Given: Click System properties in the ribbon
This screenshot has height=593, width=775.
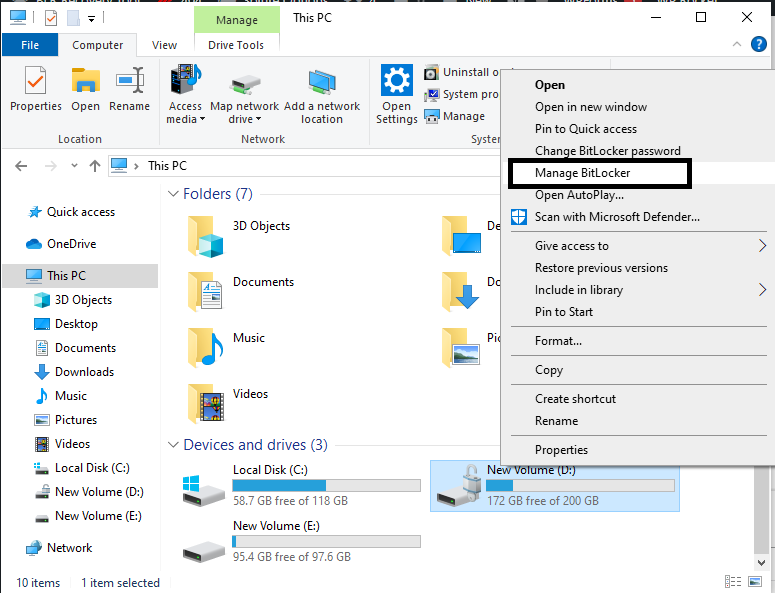Looking at the screenshot, I should pos(462,94).
